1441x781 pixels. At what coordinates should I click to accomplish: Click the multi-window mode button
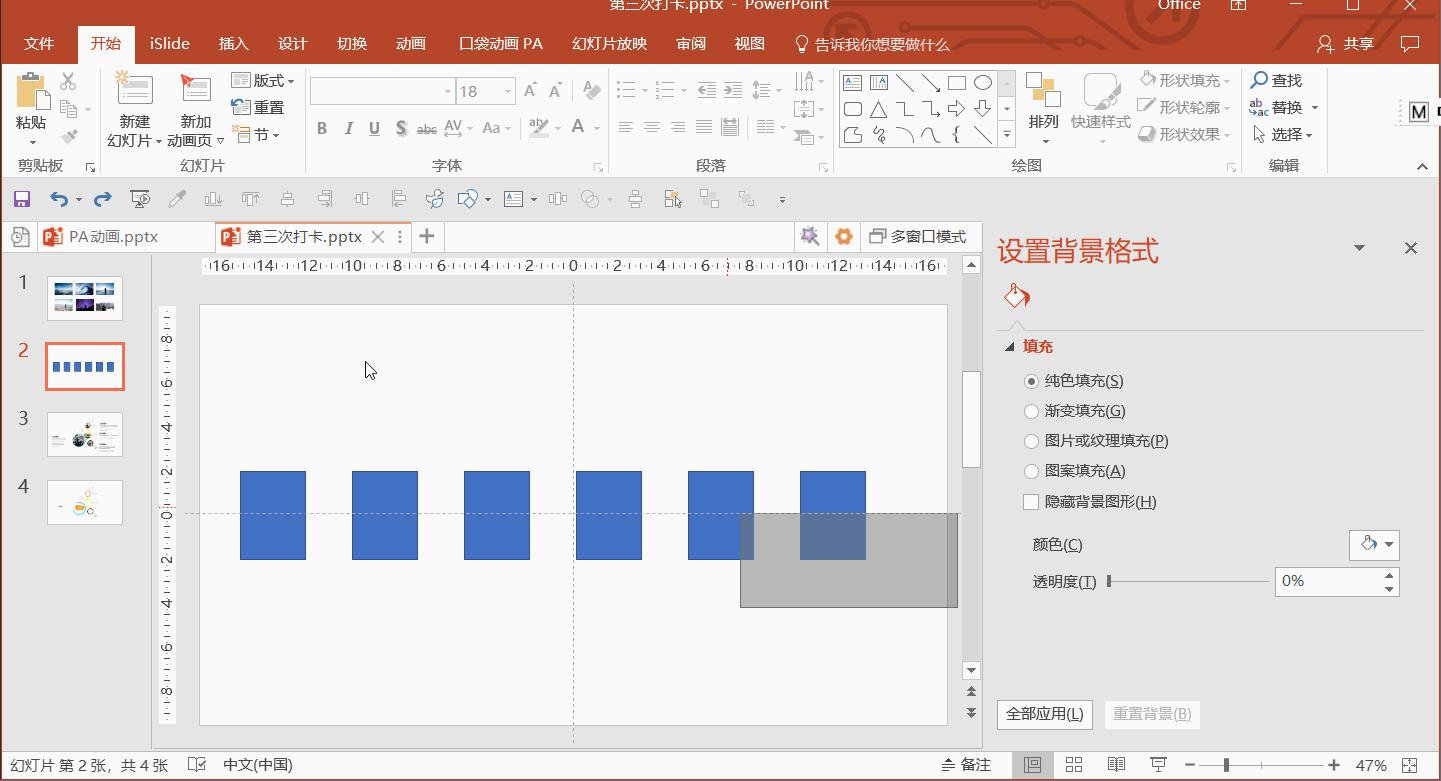pos(918,237)
